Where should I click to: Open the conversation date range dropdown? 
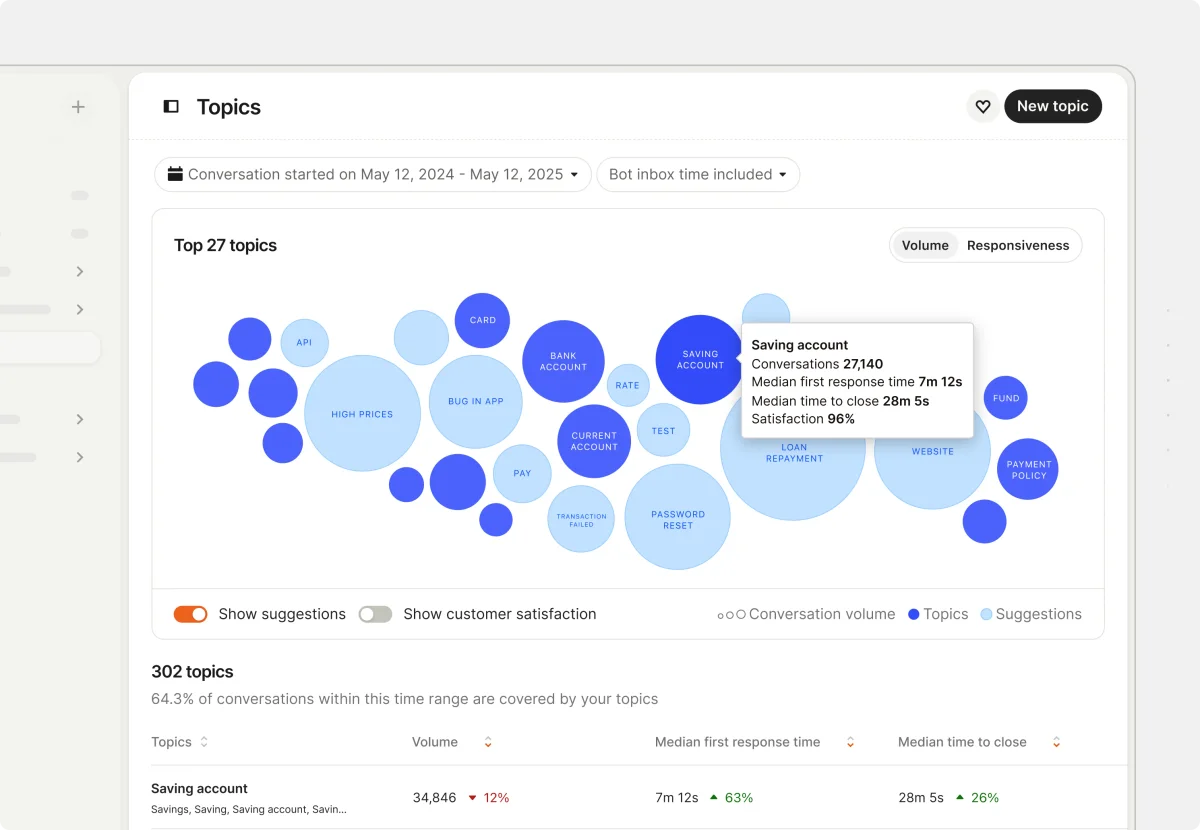[372, 174]
